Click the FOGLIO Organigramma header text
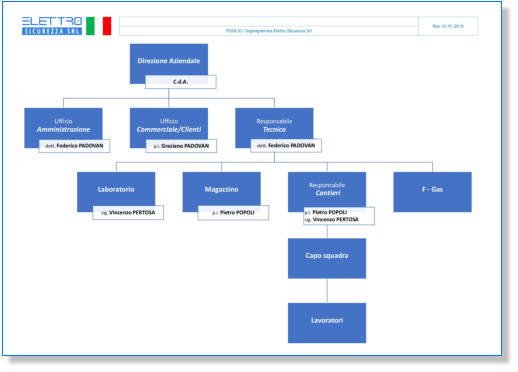The height and width of the screenshot is (372, 518). point(269,31)
